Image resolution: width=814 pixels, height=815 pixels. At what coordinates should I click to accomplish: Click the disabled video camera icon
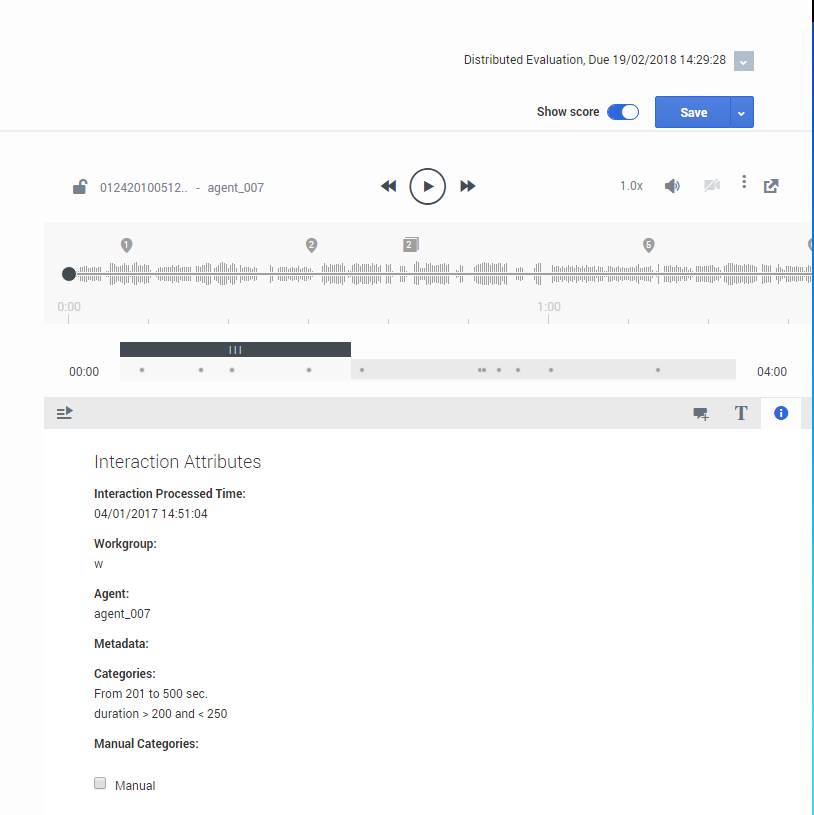click(x=712, y=186)
